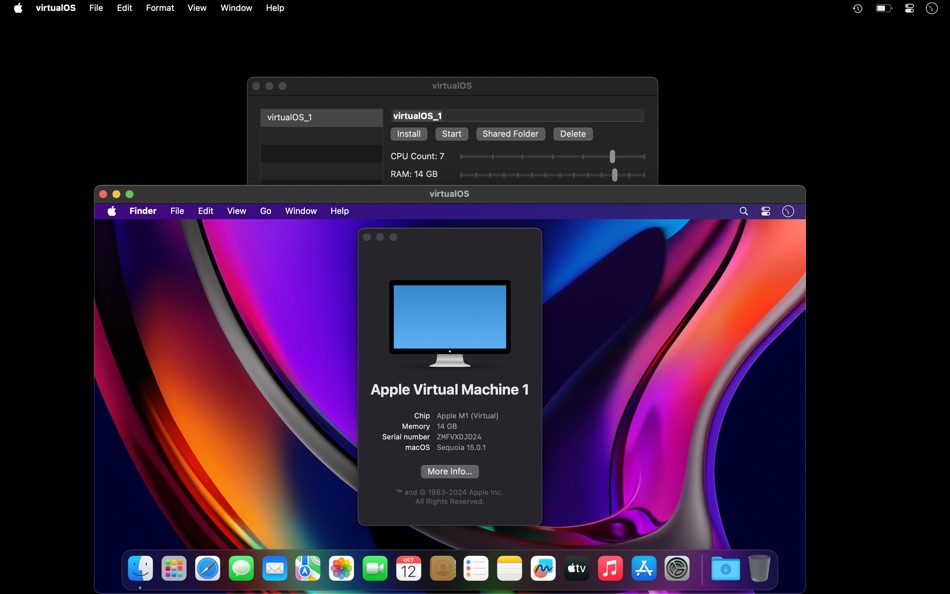Screen dimensions: 950x594
Task: Open Notes in the VM dock
Action: click(x=509, y=569)
